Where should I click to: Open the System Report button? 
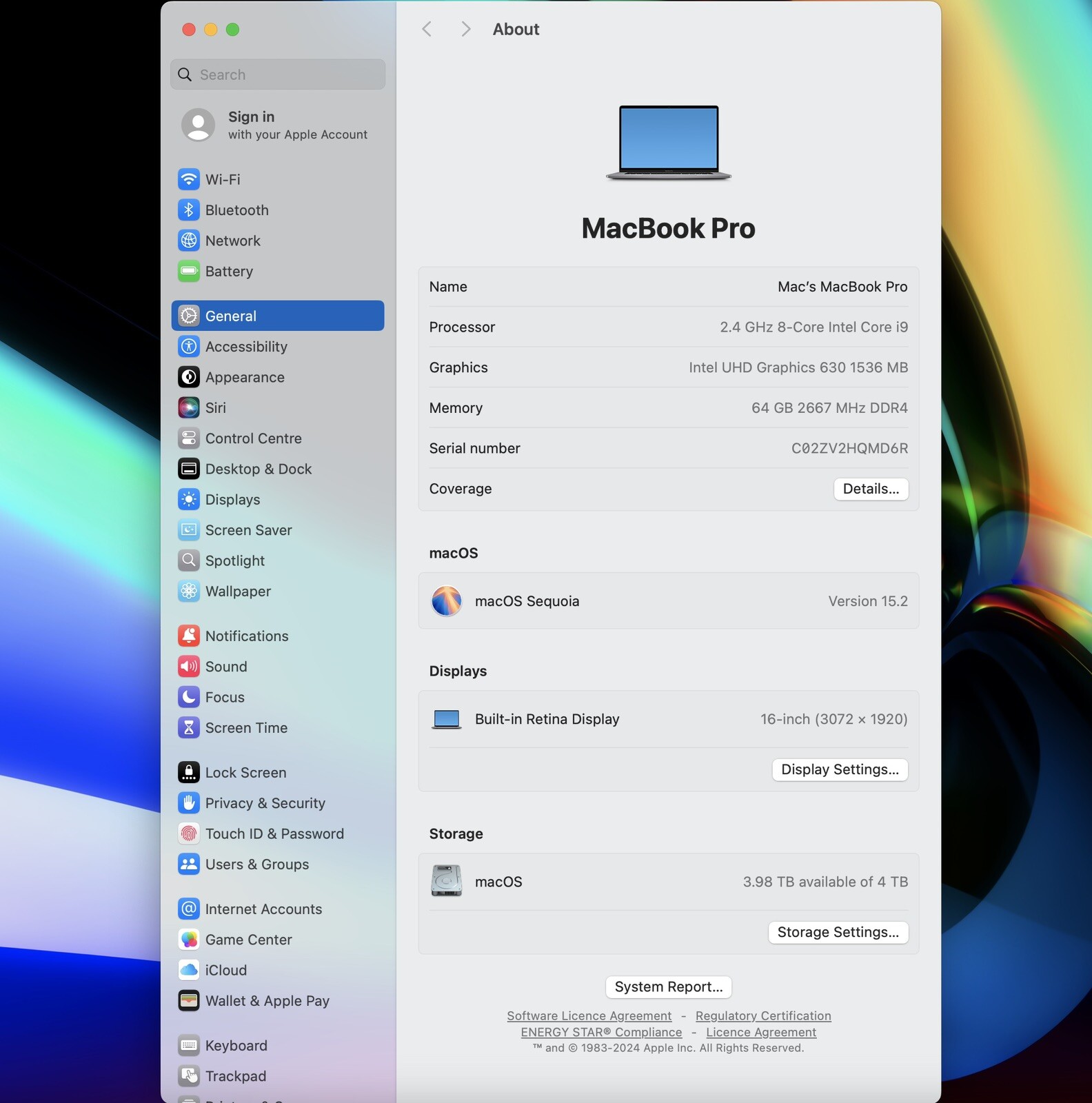click(668, 986)
